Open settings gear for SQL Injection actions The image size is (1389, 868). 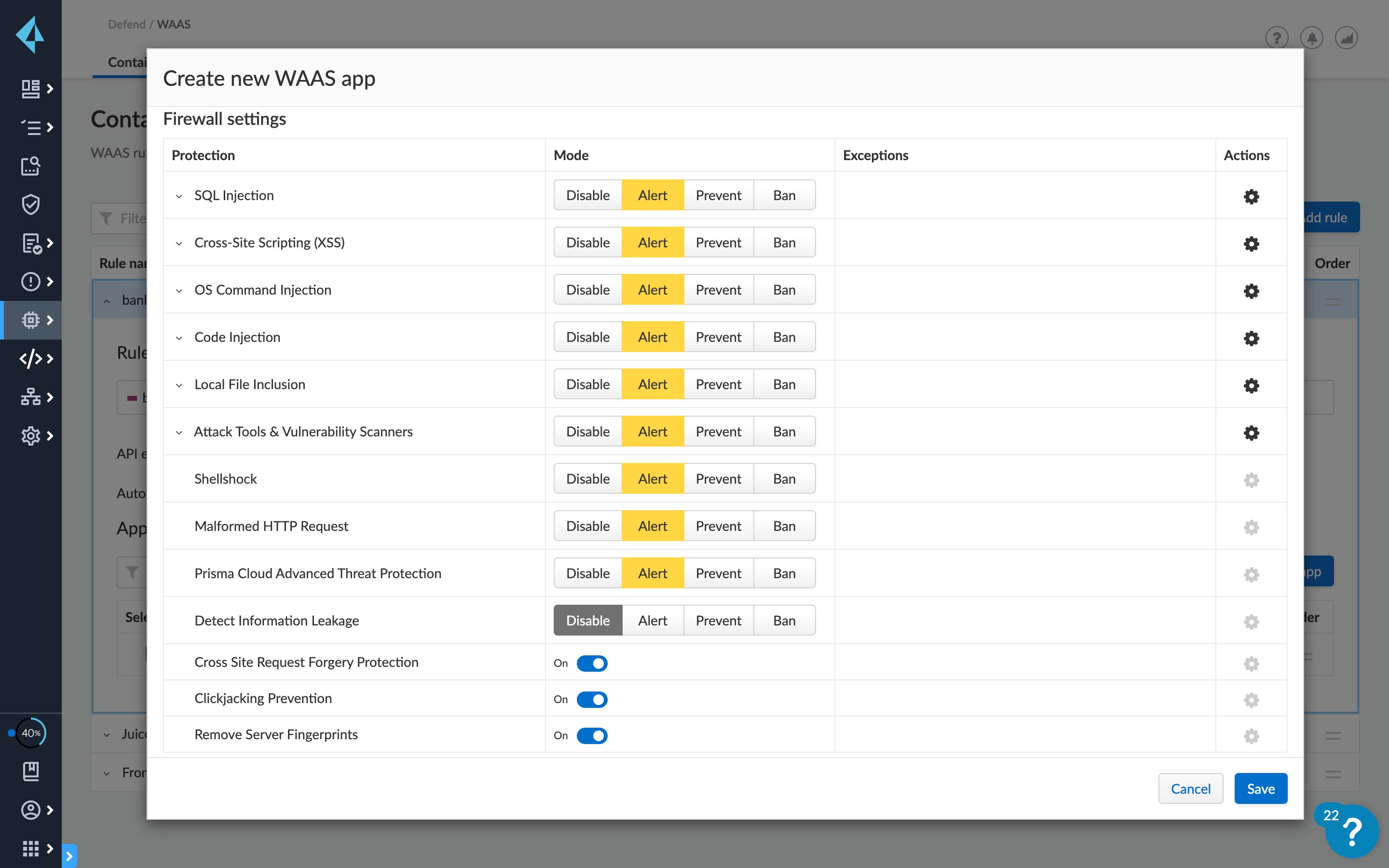(1251, 196)
